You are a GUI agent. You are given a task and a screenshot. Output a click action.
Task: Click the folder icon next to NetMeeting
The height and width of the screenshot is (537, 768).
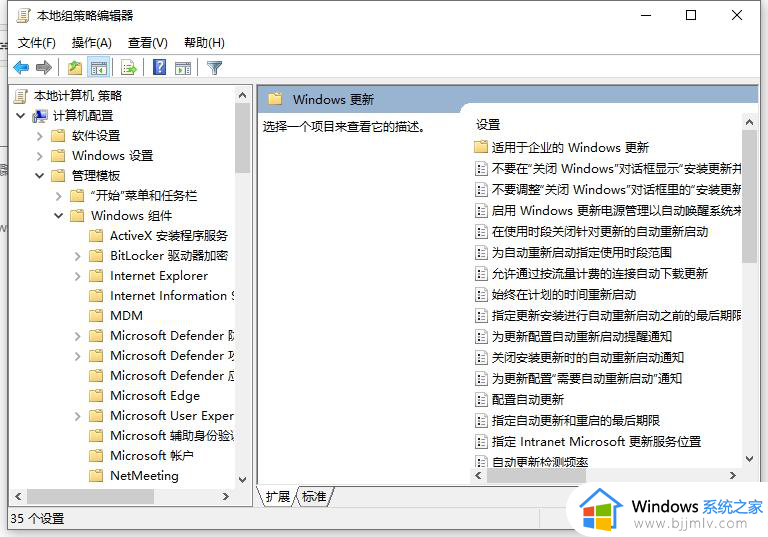96,475
